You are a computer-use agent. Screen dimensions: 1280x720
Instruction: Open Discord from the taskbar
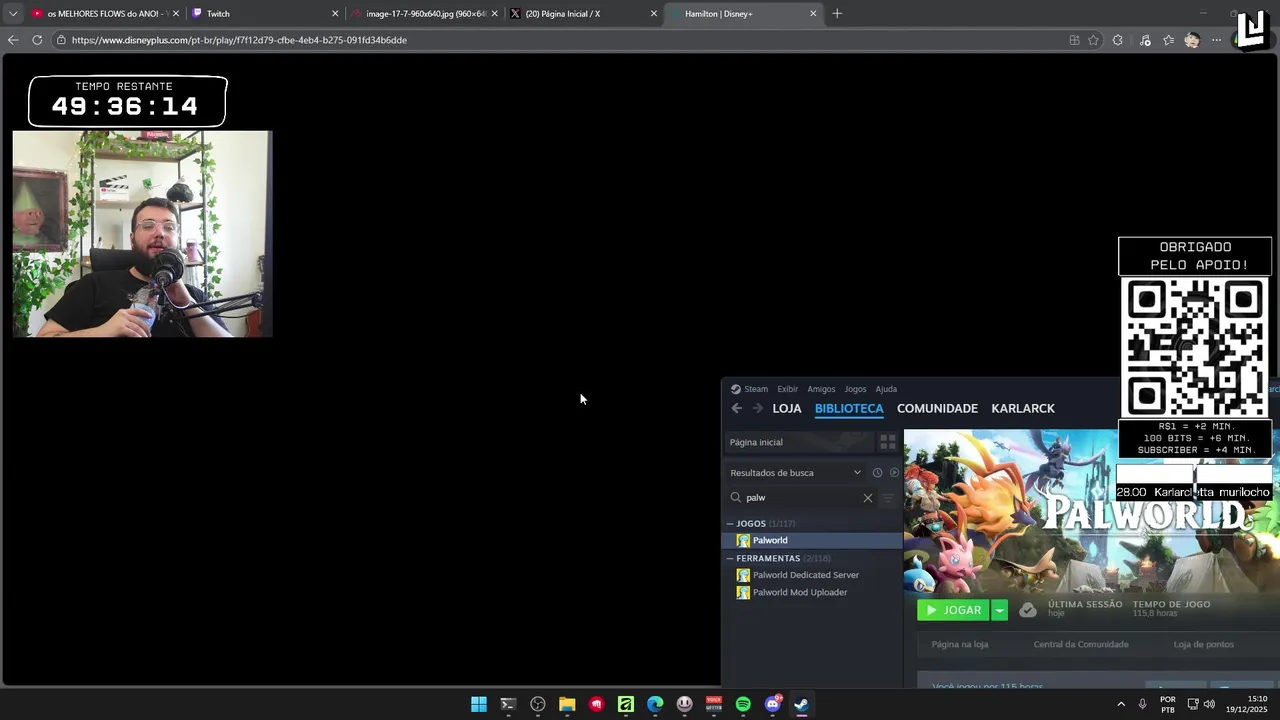(x=772, y=705)
